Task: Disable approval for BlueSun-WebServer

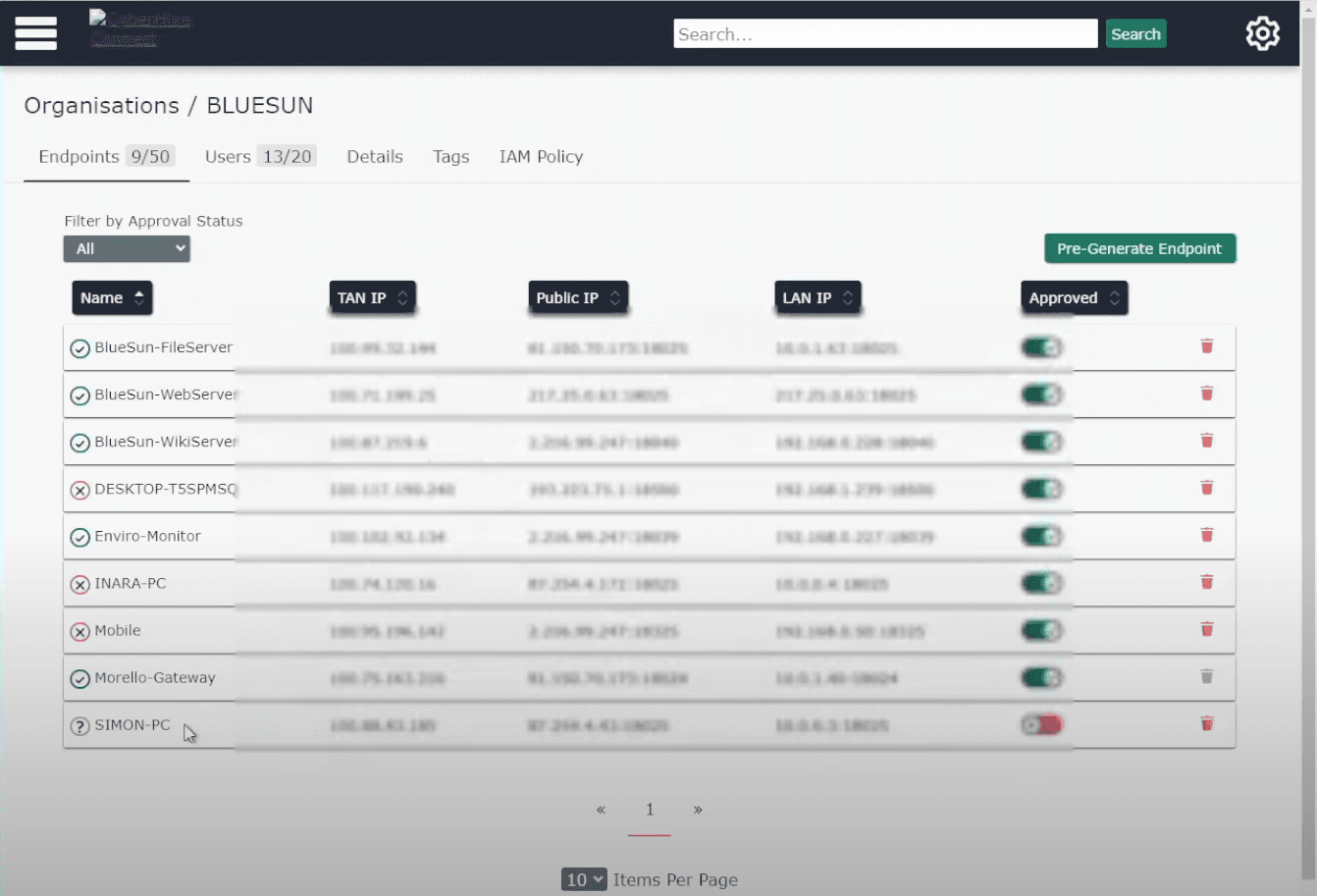Action: pyautogui.click(x=1041, y=395)
